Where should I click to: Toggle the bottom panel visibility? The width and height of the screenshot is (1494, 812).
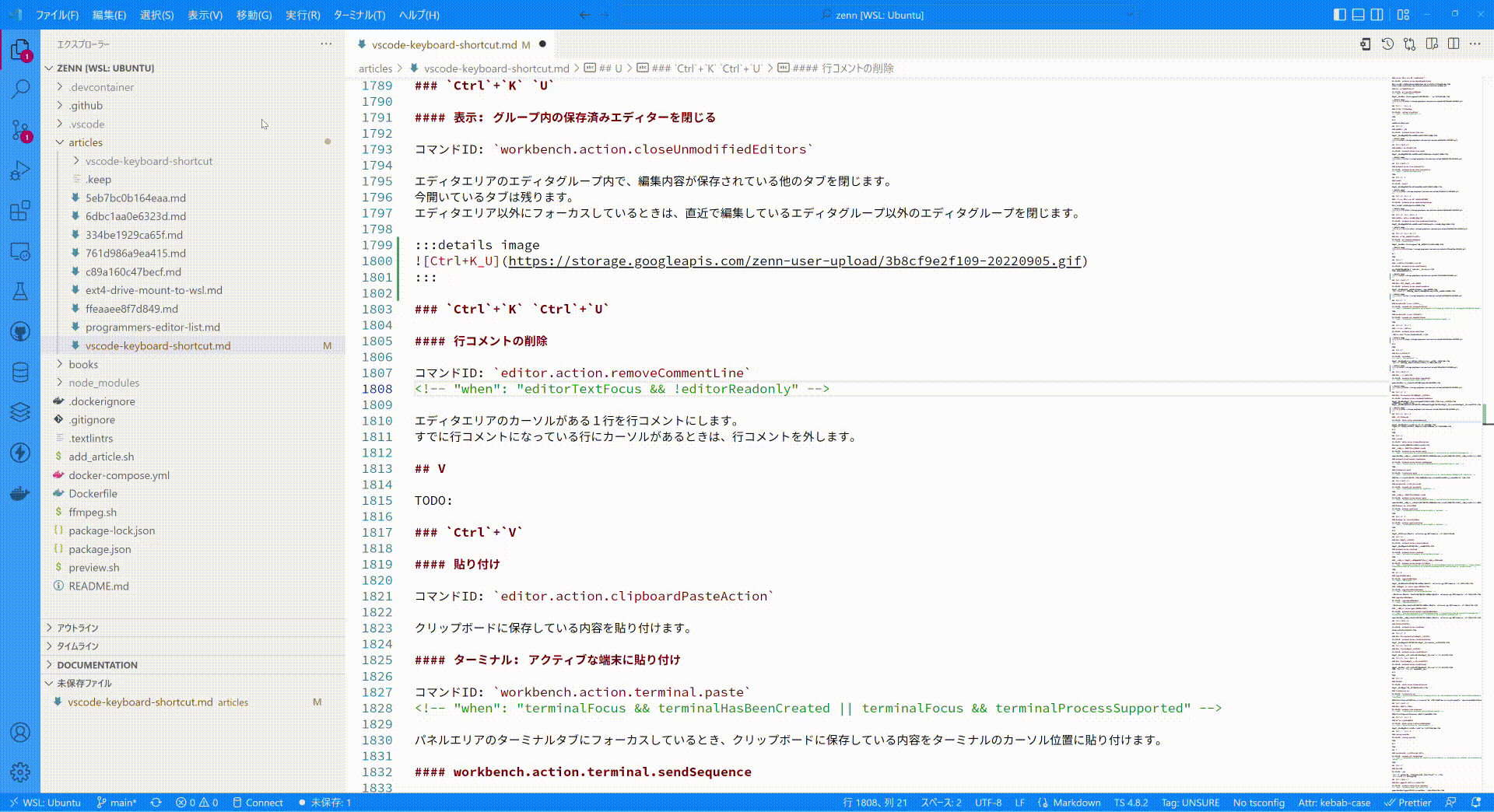click(1358, 15)
